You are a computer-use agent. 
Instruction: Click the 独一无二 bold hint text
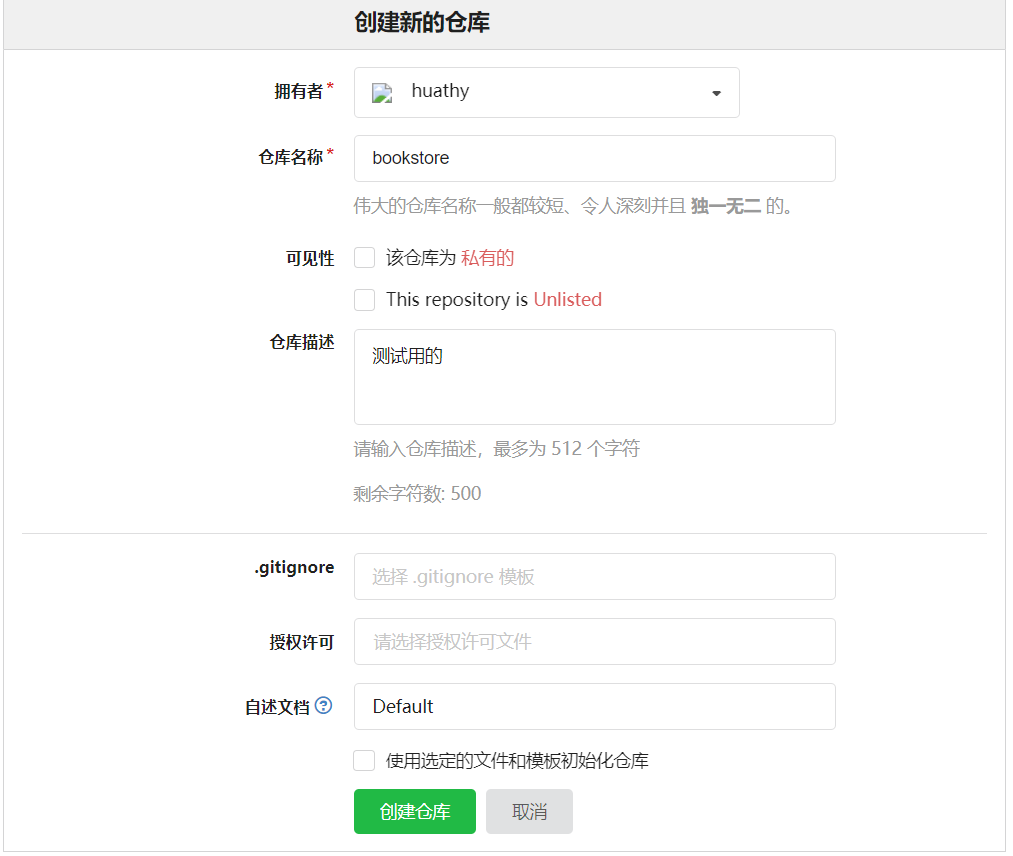pyautogui.click(x=726, y=206)
